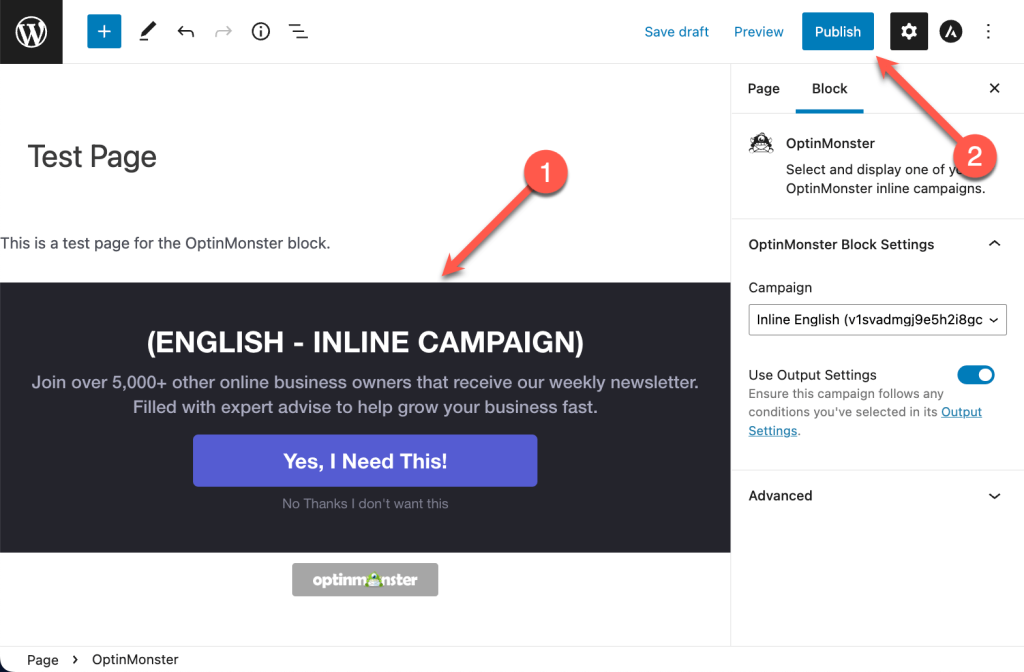1024x672 pixels.
Task: Click Page in the breadcrumb
Action: coord(42,660)
